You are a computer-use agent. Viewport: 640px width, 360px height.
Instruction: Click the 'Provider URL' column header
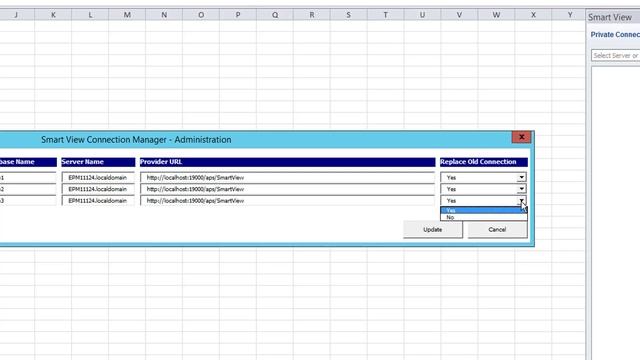click(287, 162)
